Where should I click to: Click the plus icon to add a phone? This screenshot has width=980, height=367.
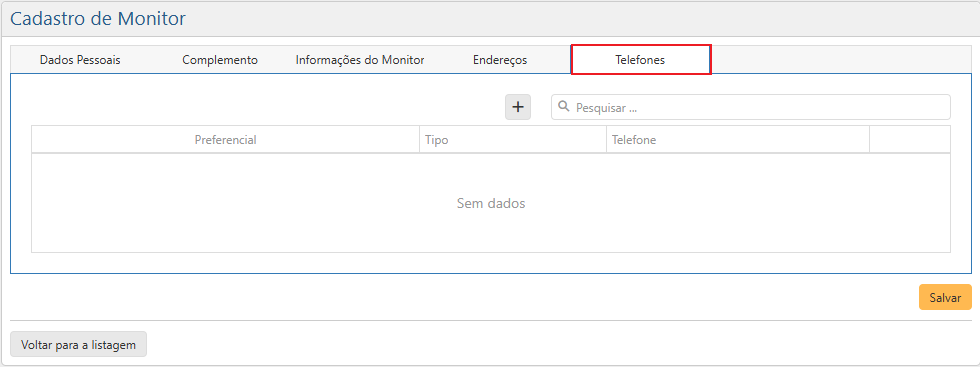pos(518,107)
